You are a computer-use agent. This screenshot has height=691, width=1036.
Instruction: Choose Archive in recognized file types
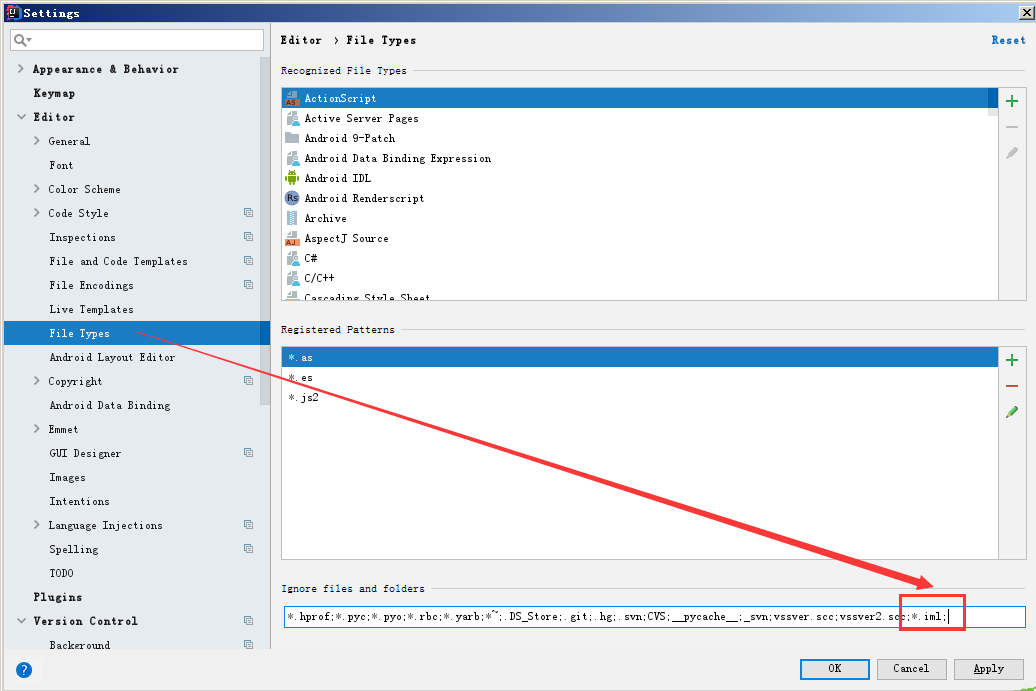click(325, 218)
